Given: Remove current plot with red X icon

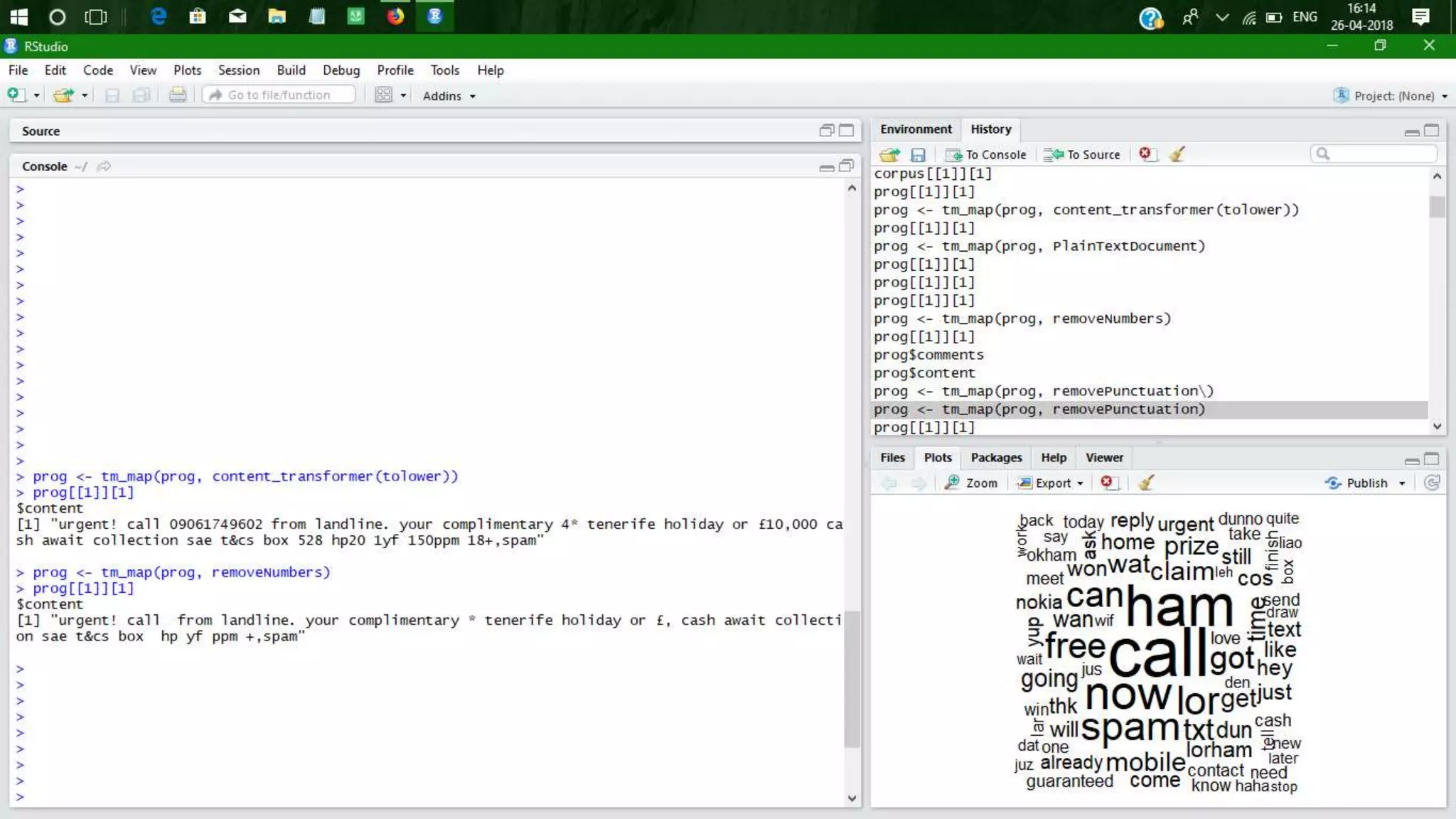Looking at the screenshot, I should click(x=1107, y=482).
